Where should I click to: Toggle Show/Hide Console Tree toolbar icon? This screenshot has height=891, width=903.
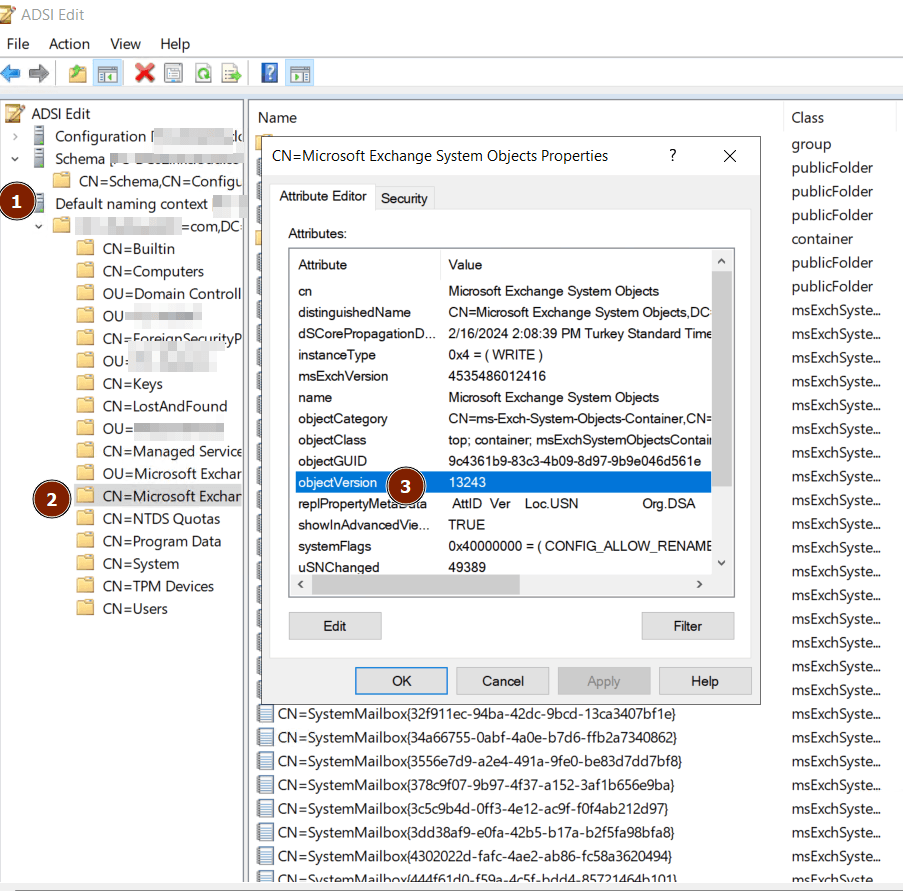(107, 73)
